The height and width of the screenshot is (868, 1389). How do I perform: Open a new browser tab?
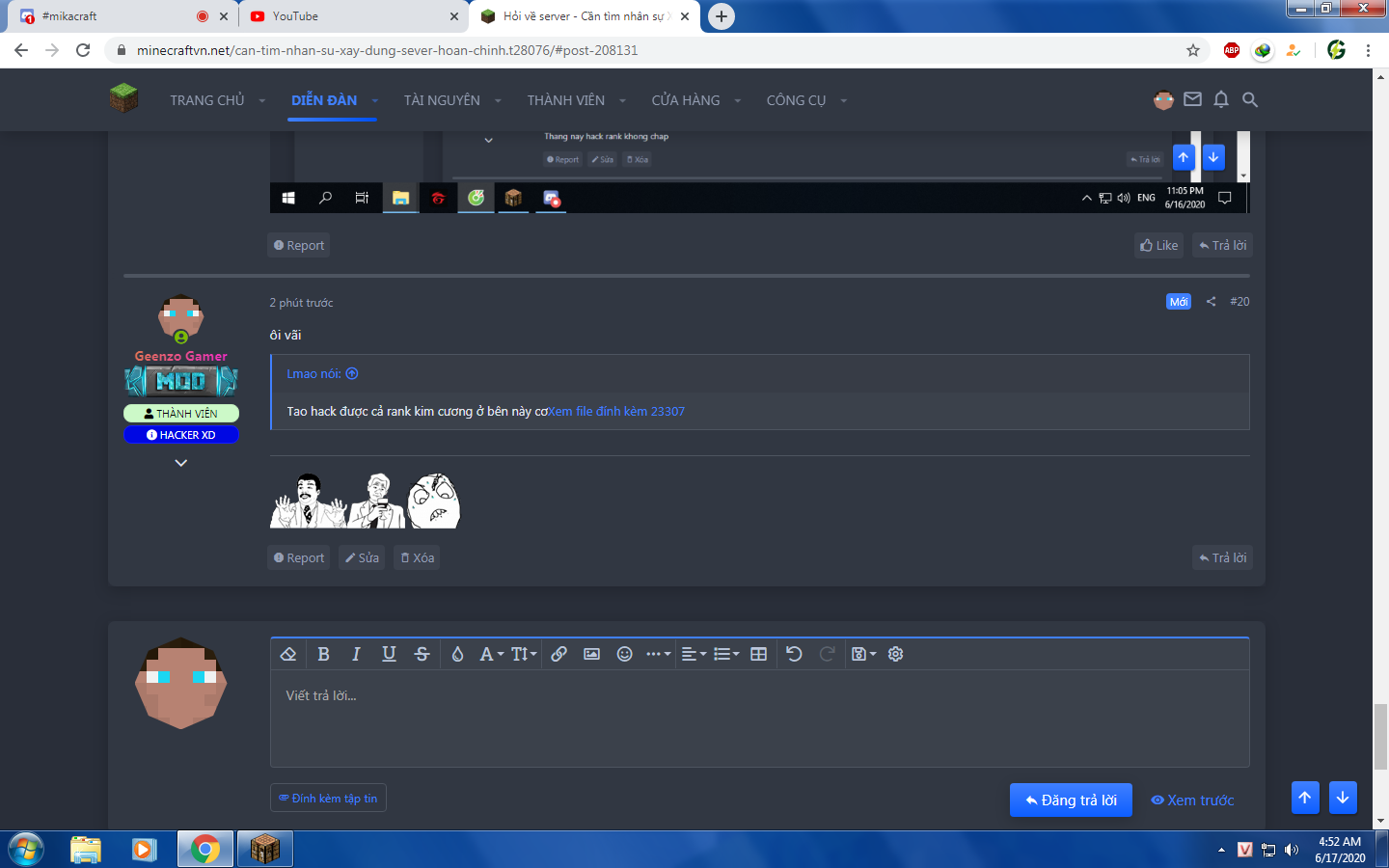click(x=722, y=16)
